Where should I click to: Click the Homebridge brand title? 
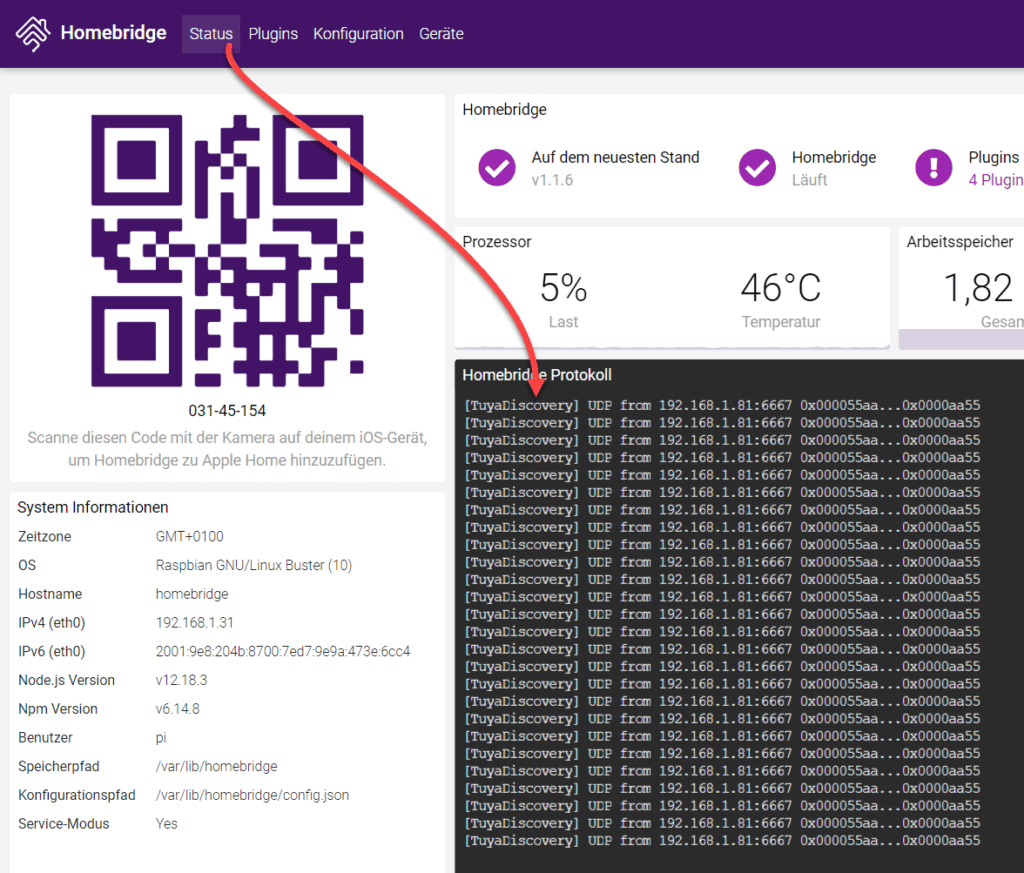pyautogui.click(x=114, y=33)
